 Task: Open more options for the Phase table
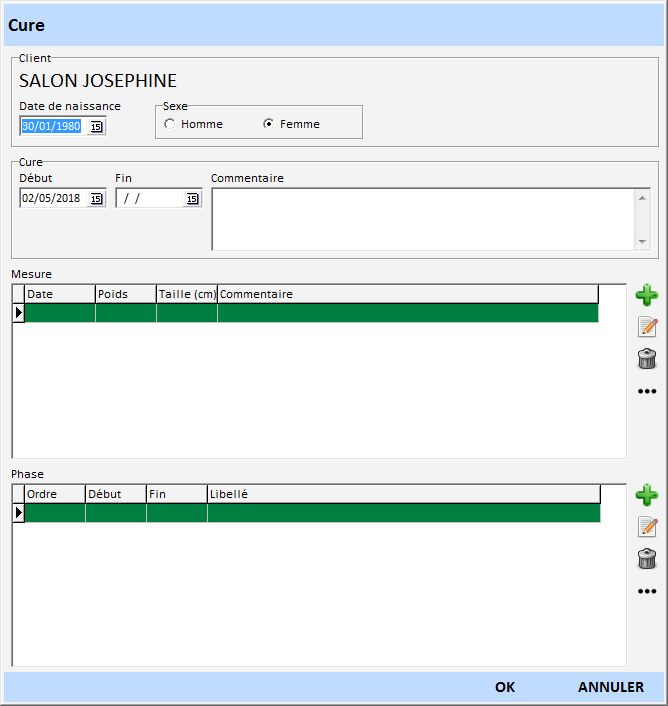pyautogui.click(x=646, y=591)
